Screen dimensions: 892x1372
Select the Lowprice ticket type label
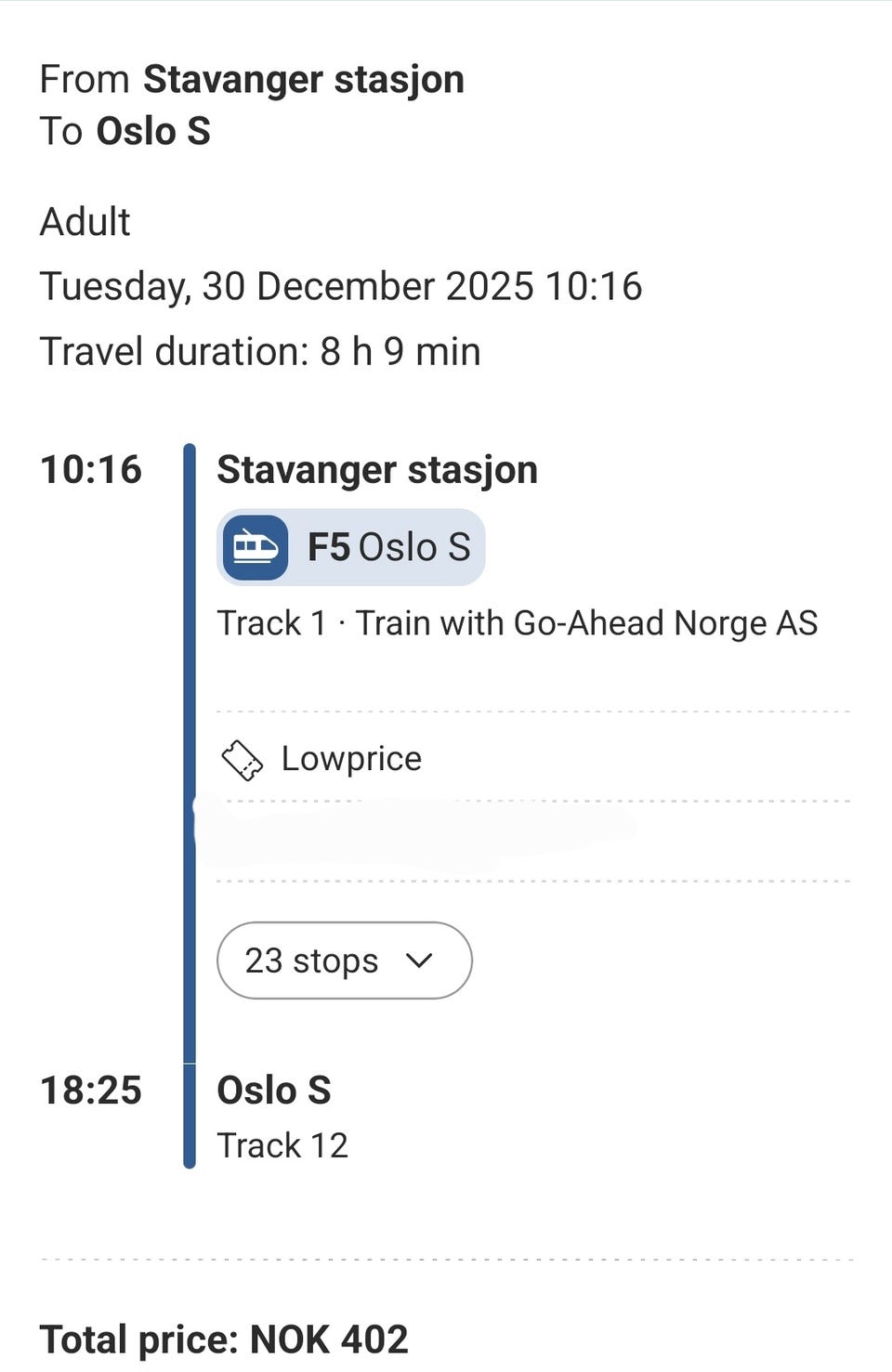point(351,759)
